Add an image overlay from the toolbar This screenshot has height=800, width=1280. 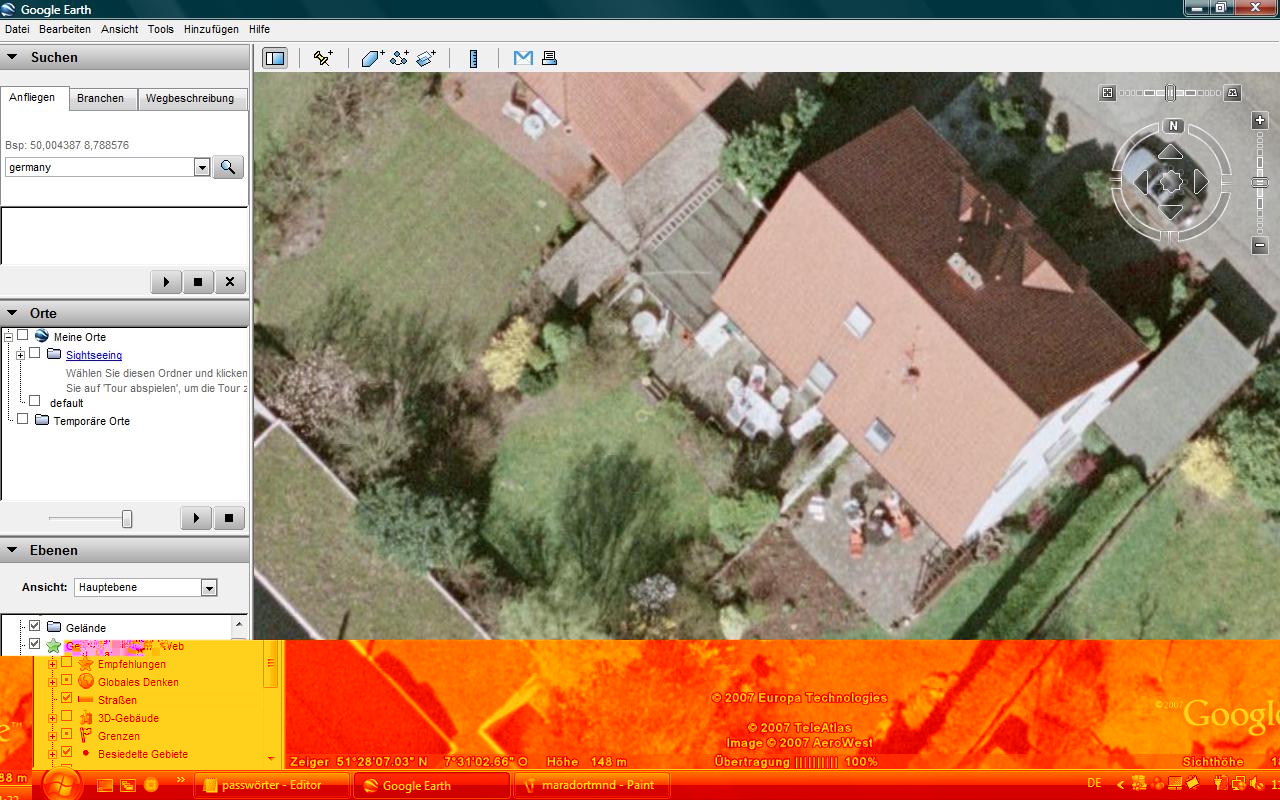tap(427, 58)
